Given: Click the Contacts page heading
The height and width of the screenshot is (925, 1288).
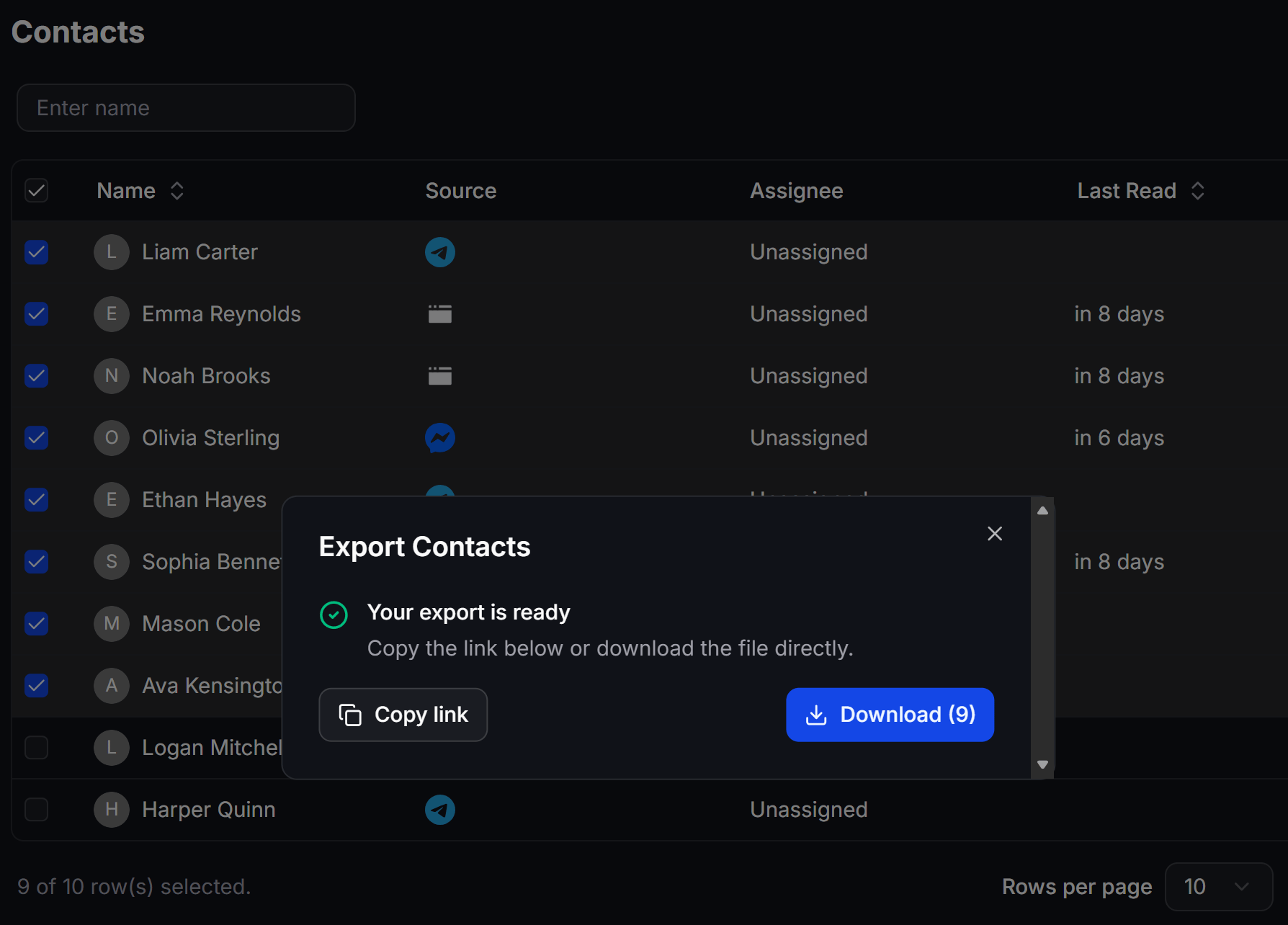Looking at the screenshot, I should click(78, 32).
